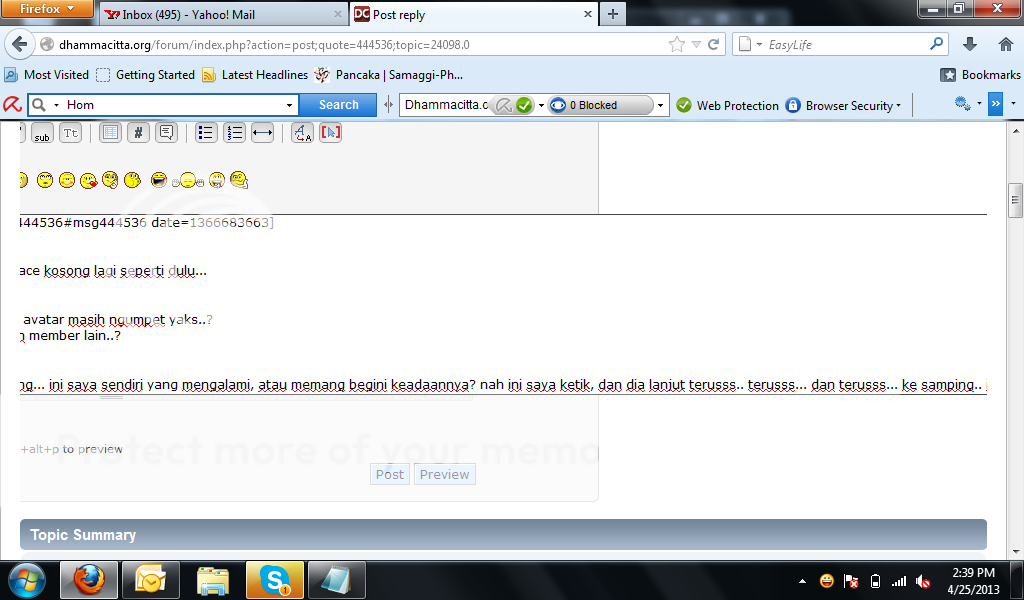The height and width of the screenshot is (600, 1024).
Task: Bookmark this page with the star icon
Action: click(x=677, y=44)
